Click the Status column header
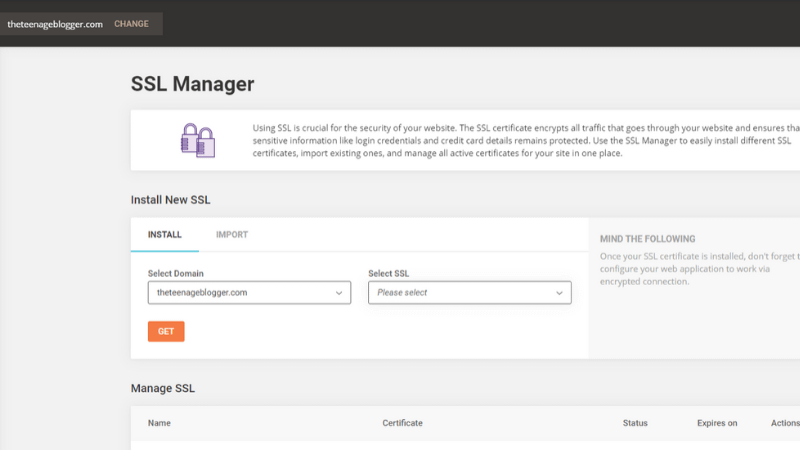Viewport: 800px width, 450px height. tap(635, 423)
